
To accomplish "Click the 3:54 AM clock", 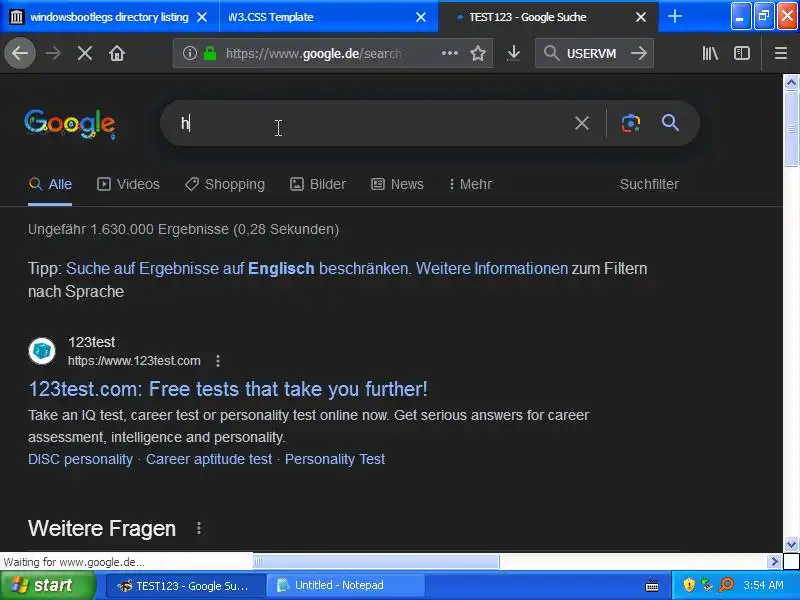I will (x=763, y=585).
